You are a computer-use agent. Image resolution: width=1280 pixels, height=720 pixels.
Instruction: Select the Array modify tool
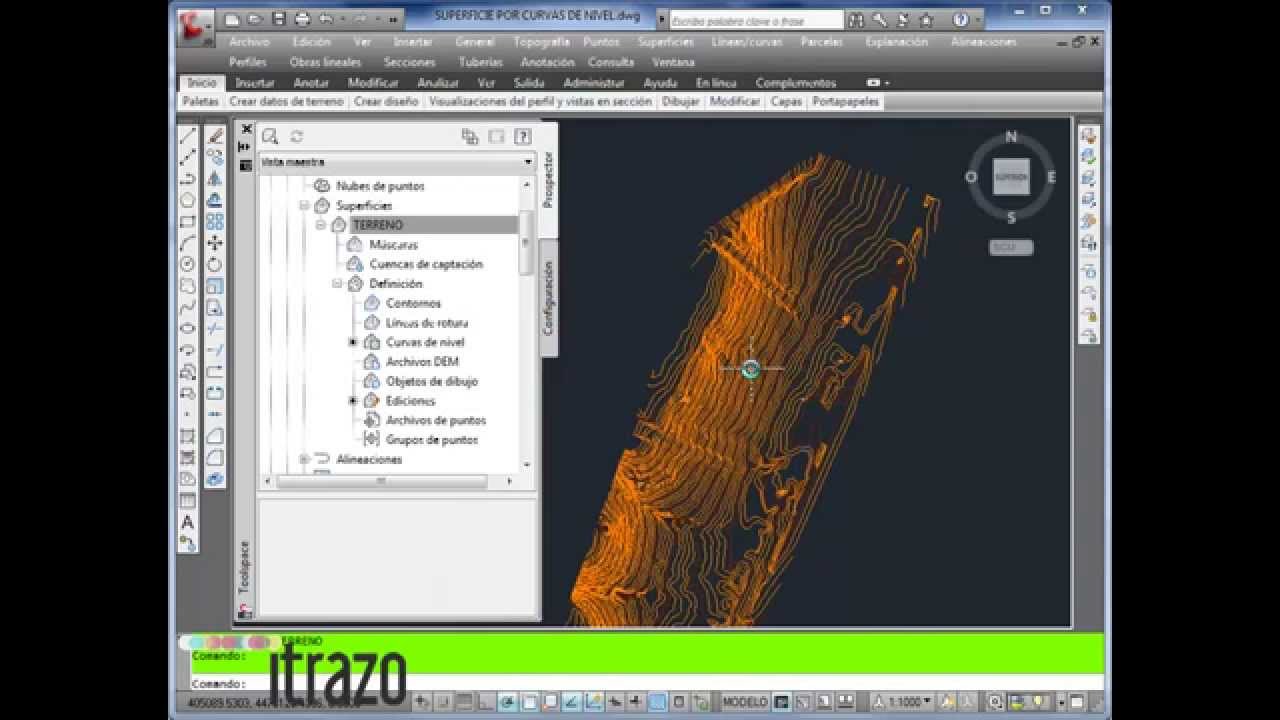click(214, 222)
